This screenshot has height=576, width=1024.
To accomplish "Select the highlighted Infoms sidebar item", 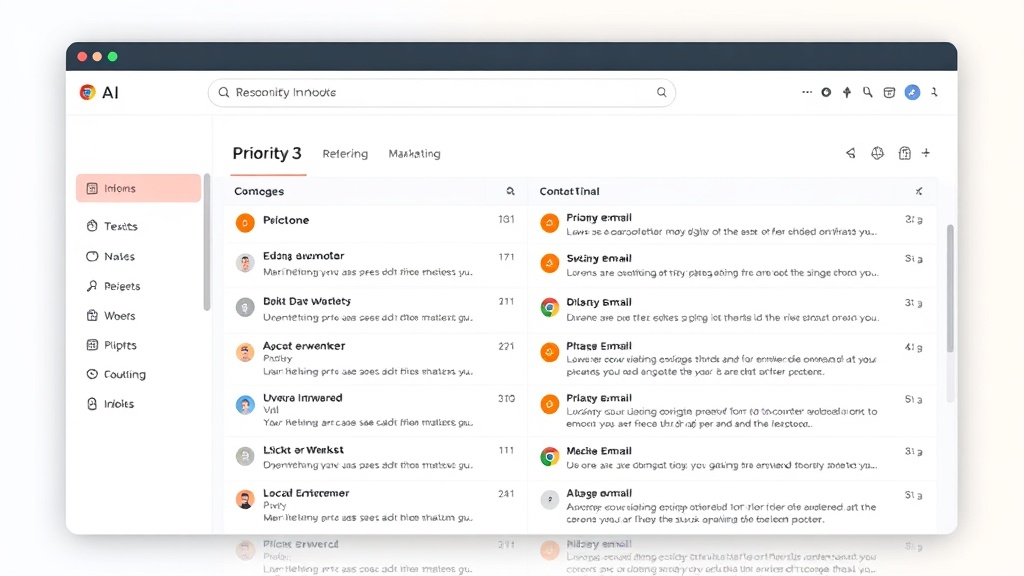I will (138, 188).
